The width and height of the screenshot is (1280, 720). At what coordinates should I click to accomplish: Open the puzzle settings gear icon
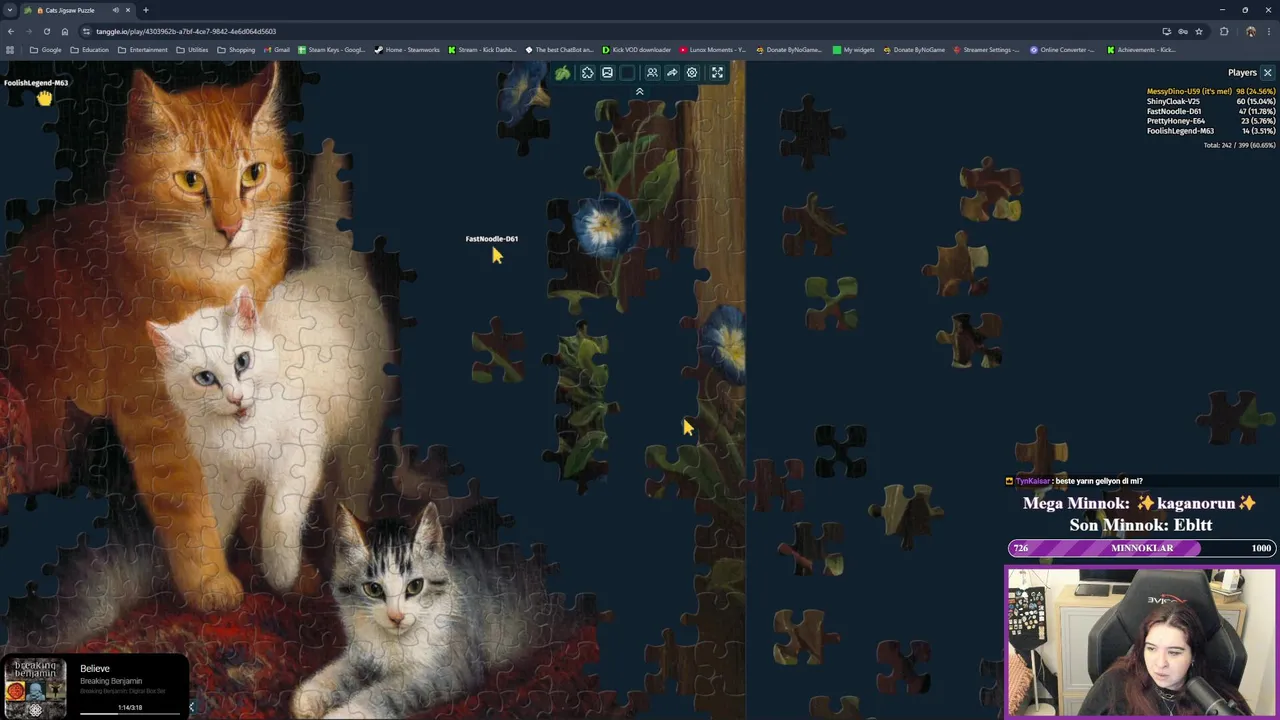coord(691,73)
